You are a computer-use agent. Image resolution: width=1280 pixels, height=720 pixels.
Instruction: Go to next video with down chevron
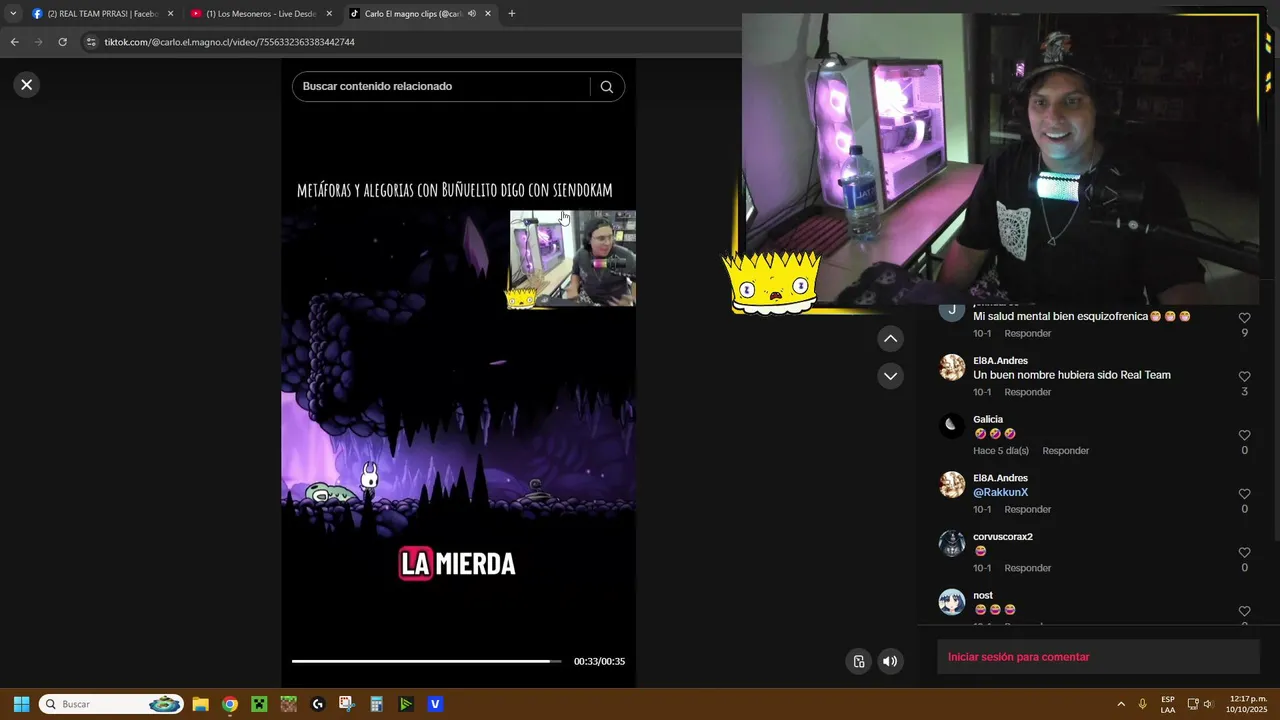(x=890, y=376)
